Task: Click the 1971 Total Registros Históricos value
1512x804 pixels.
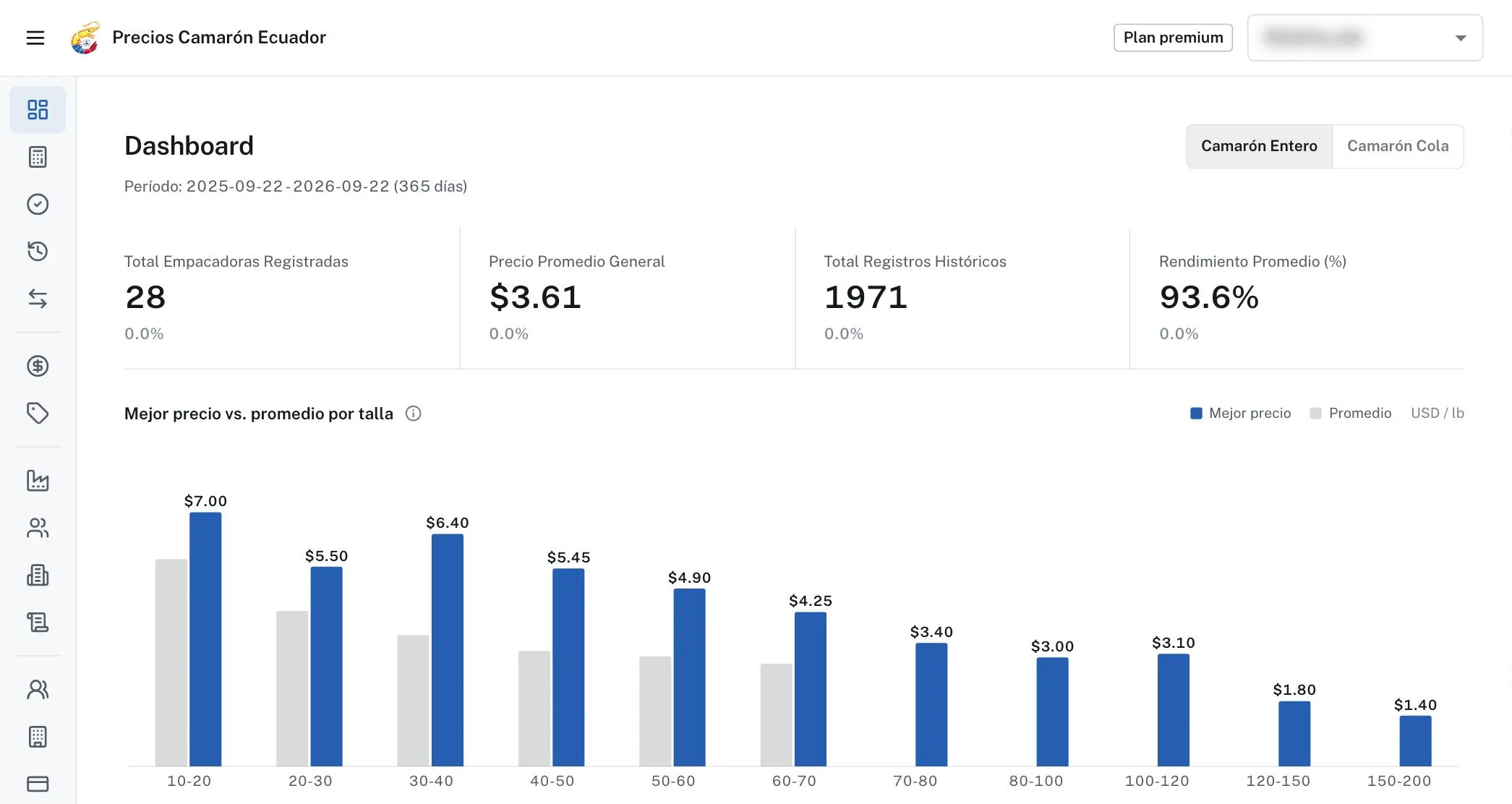Action: click(x=866, y=297)
